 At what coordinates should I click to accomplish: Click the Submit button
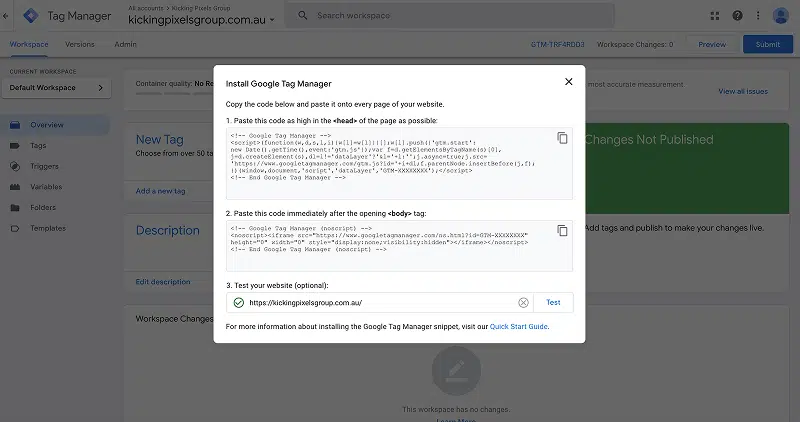(768, 44)
